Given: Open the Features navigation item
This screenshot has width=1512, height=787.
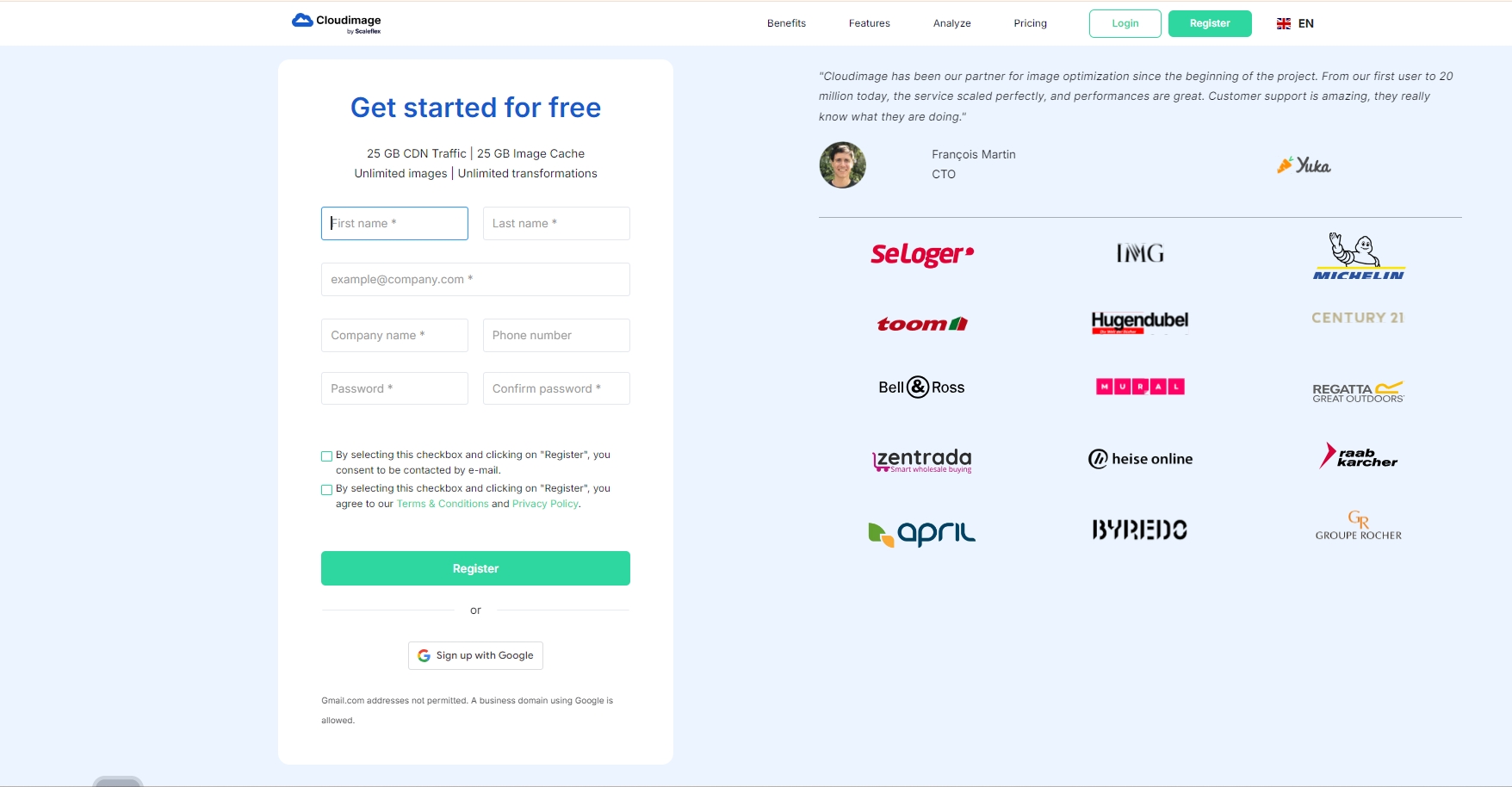Looking at the screenshot, I should 869,23.
